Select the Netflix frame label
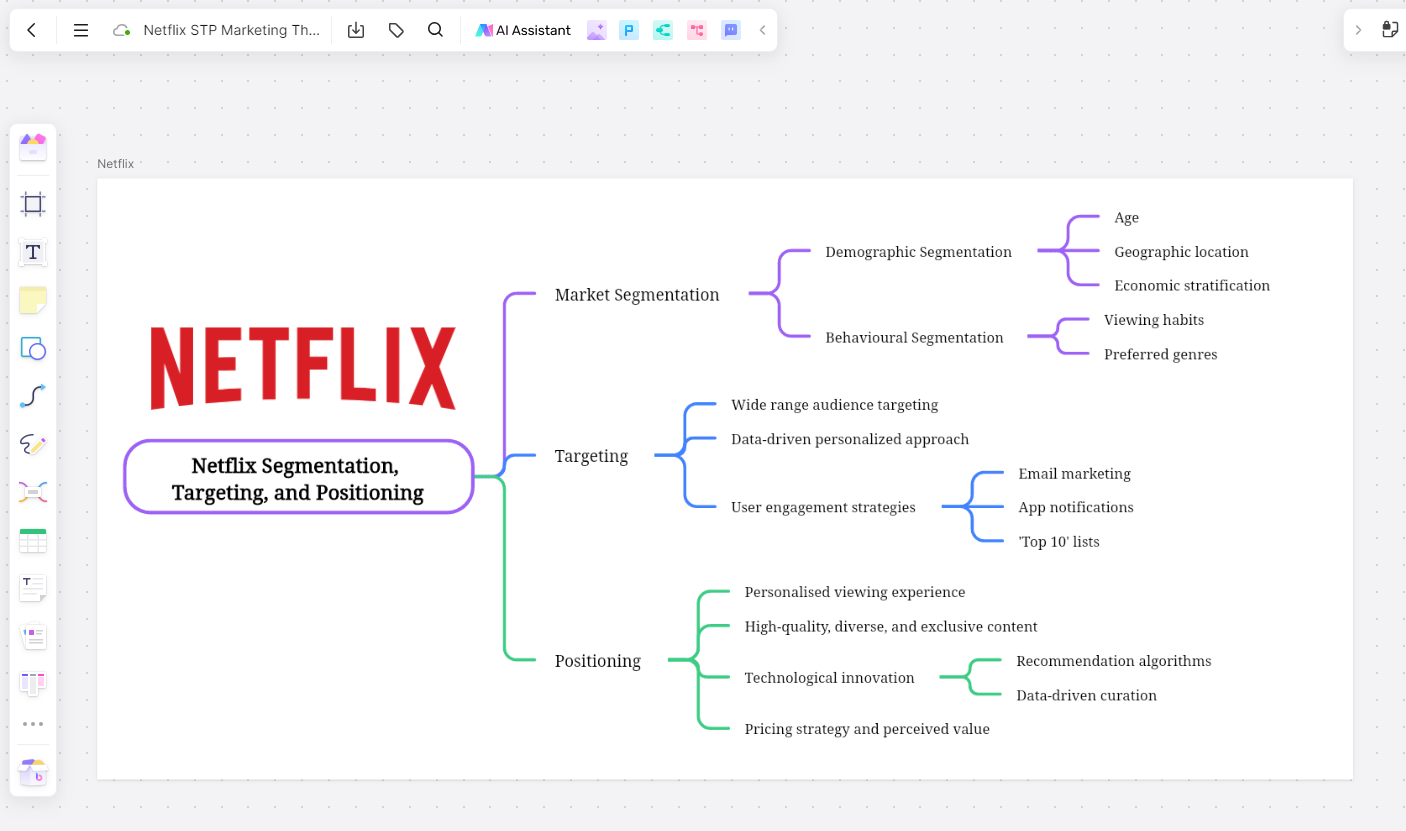Image resolution: width=1406 pixels, height=831 pixels. point(115,164)
